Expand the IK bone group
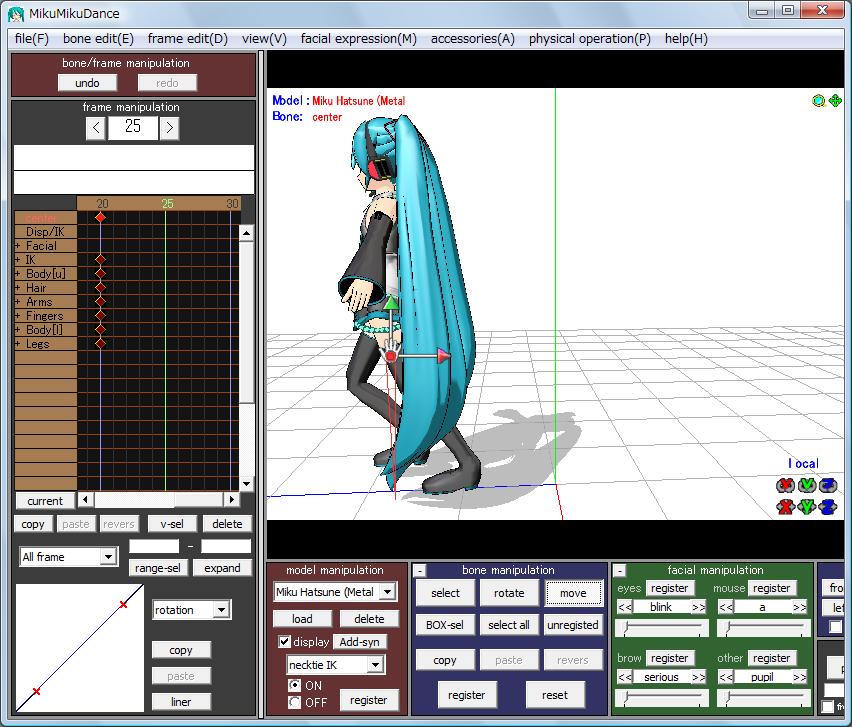 click(x=18, y=260)
